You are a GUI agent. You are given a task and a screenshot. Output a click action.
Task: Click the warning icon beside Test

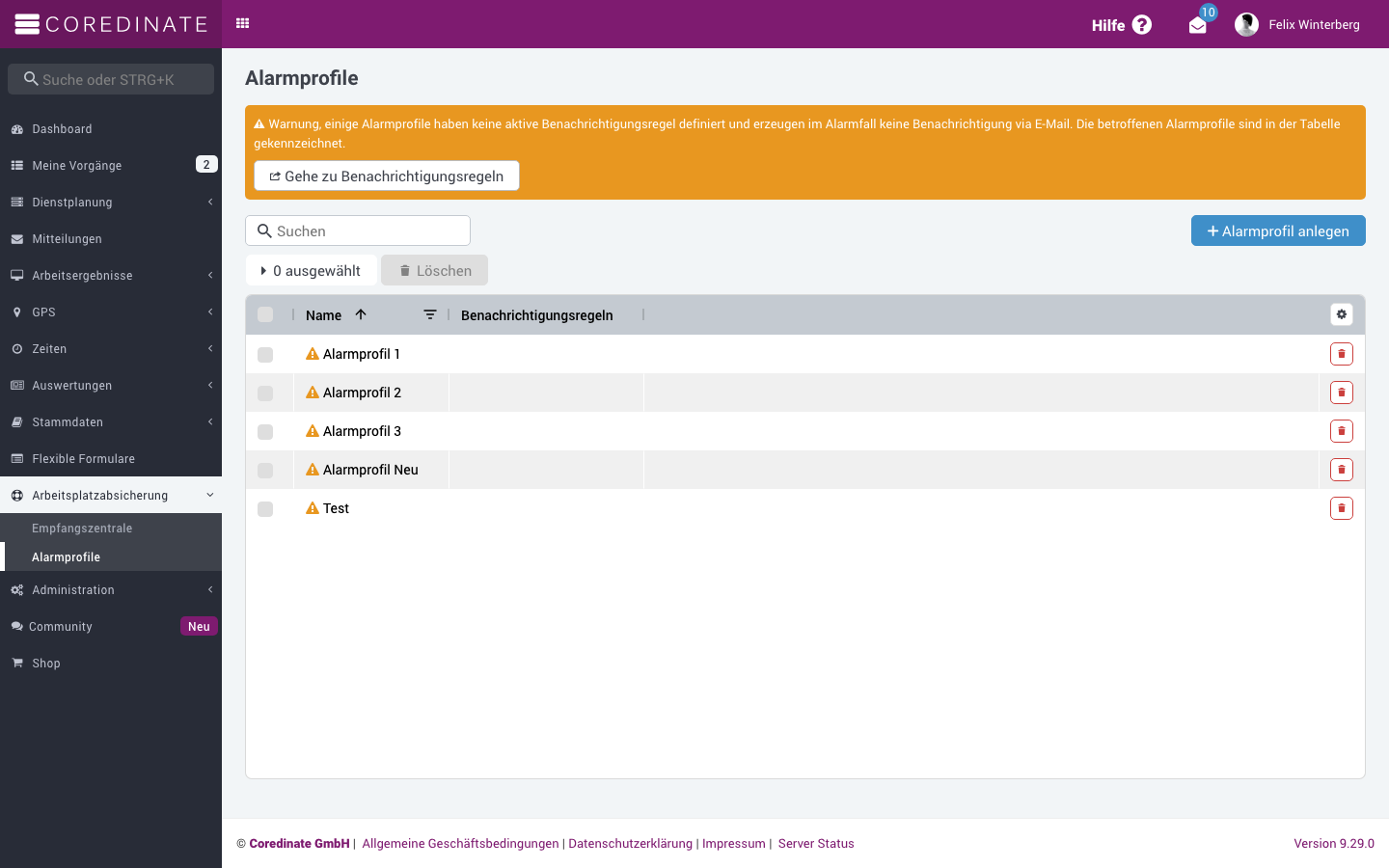point(313,508)
